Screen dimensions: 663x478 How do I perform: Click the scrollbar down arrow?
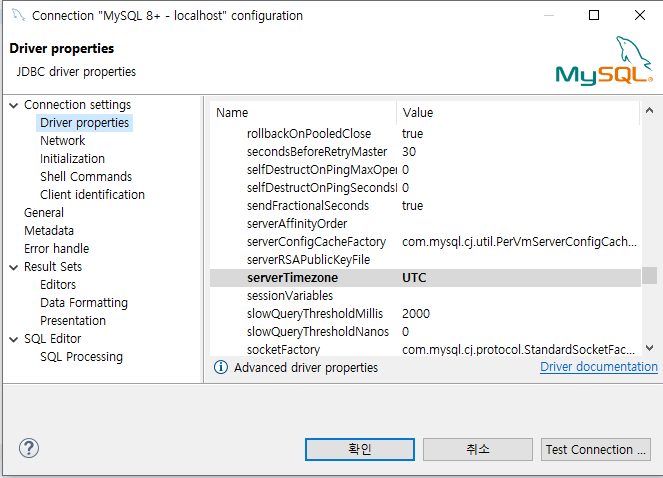tap(649, 348)
